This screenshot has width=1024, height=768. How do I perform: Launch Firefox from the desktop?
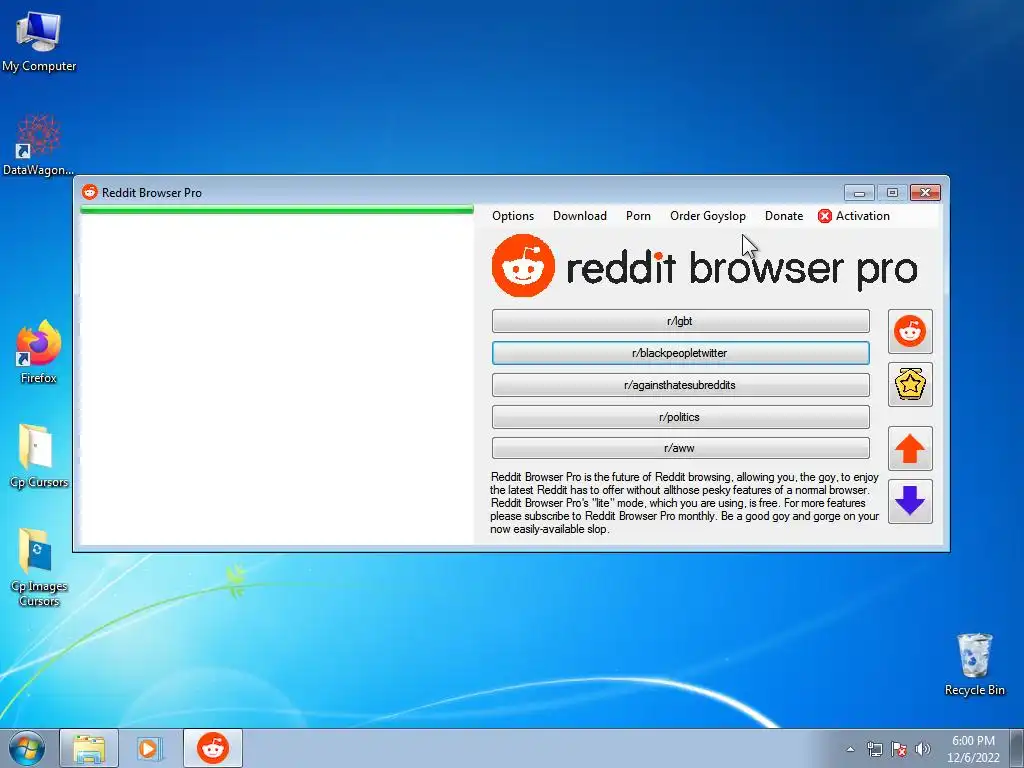[39, 351]
